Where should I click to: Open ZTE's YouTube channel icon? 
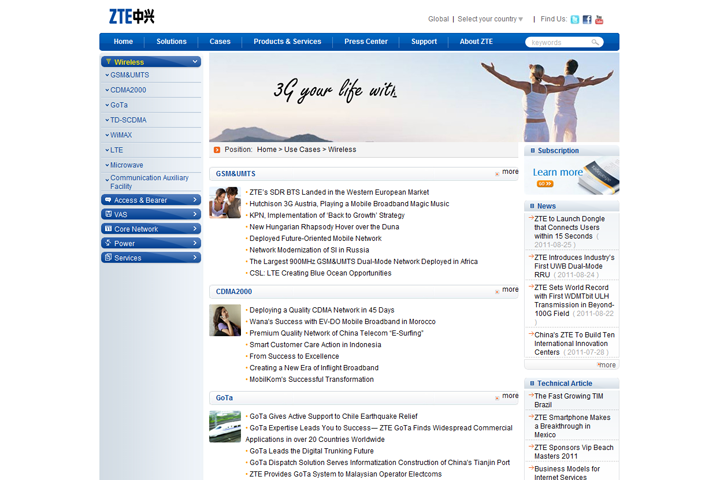click(x=599, y=19)
